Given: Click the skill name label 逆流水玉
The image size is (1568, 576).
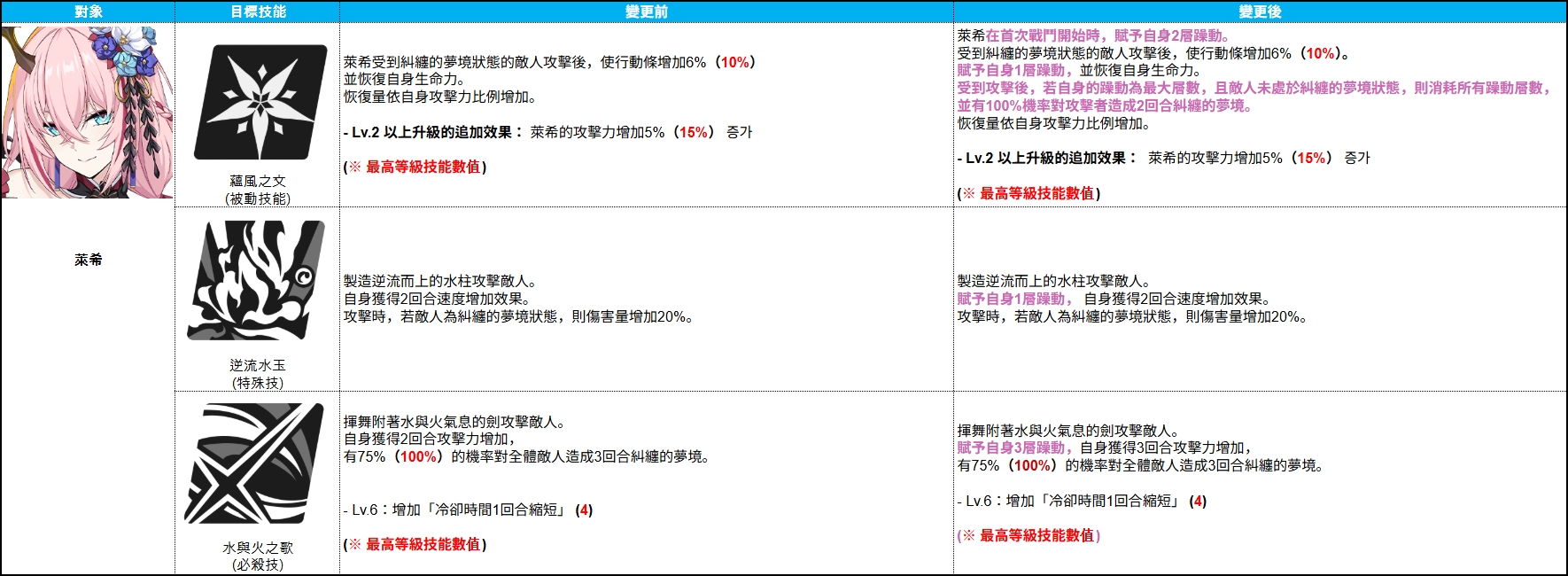Looking at the screenshot, I should [x=258, y=365].
